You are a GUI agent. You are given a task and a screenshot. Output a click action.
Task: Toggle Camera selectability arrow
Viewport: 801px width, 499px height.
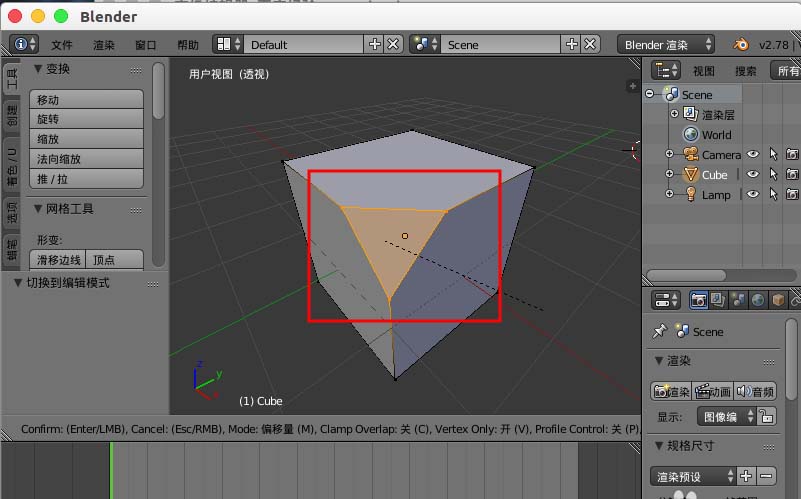coord(773,154)
